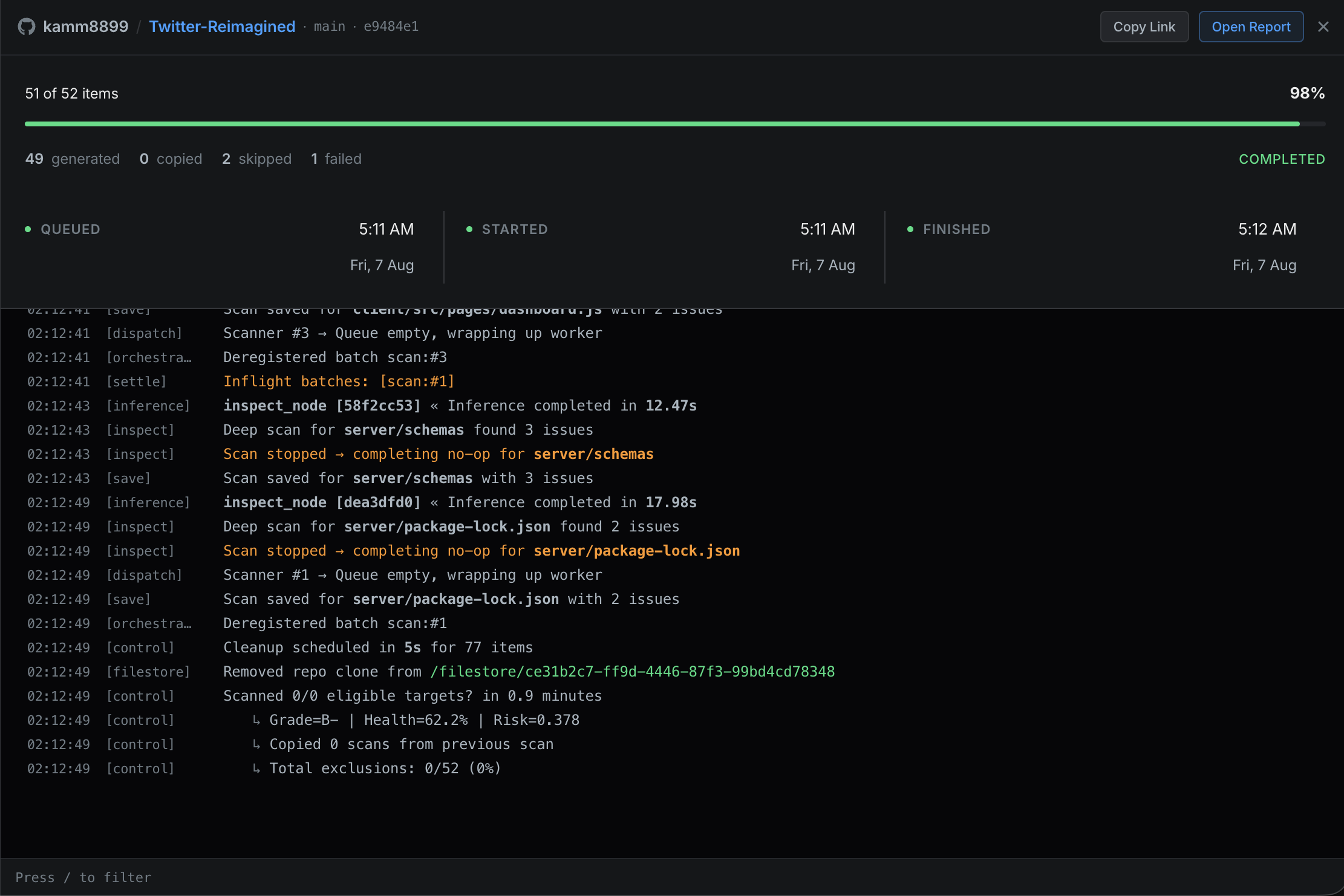Close the scan details panel

coord(1323,27)
